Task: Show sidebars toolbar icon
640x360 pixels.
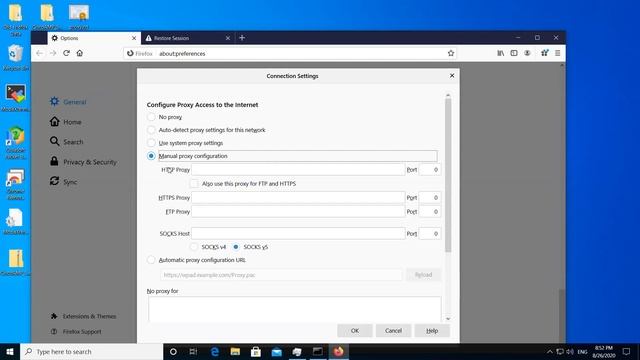Action: (514, 53)
